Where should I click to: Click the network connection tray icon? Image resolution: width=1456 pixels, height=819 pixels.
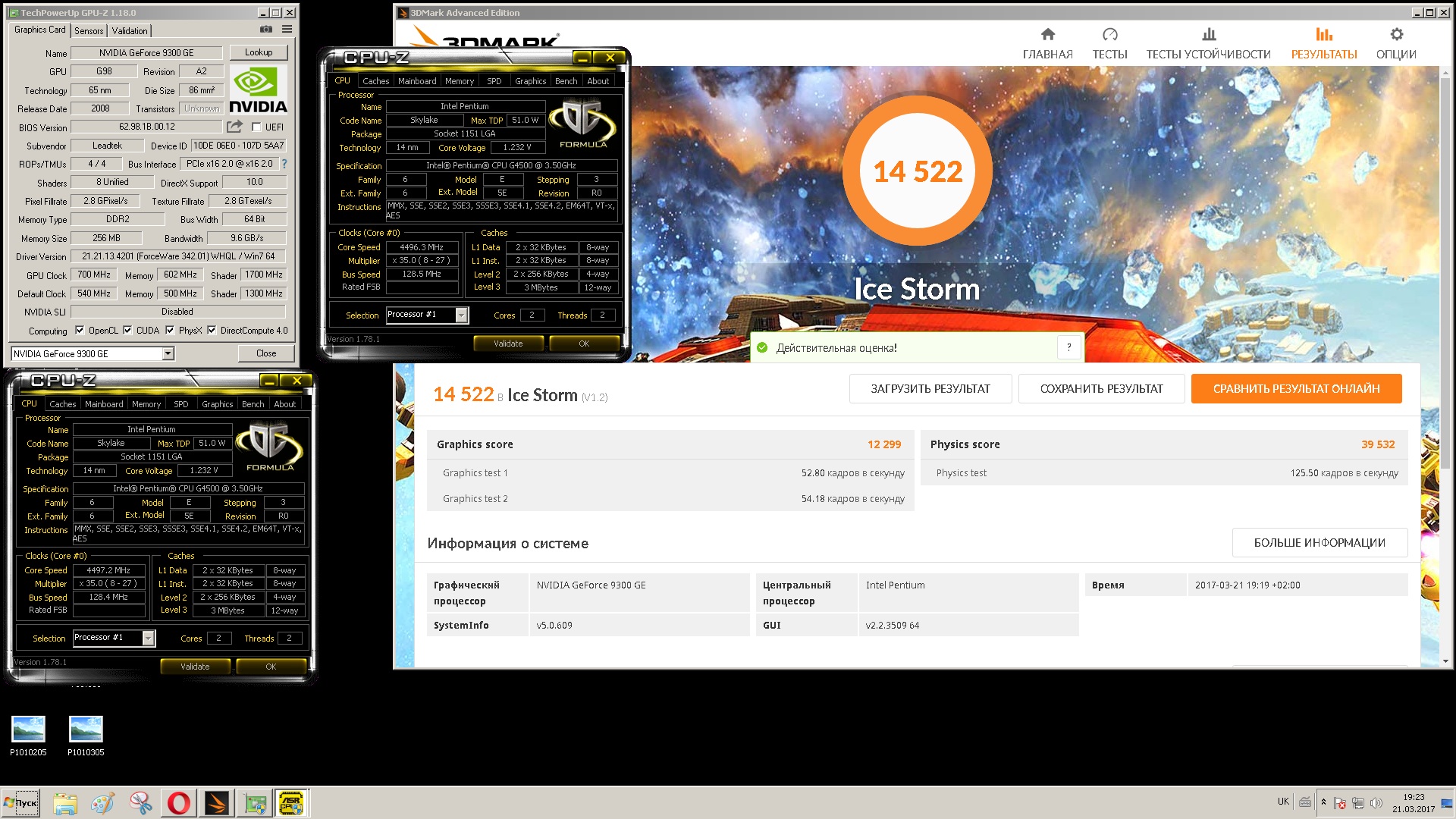pyautogui.click(x=1357, y=802)
